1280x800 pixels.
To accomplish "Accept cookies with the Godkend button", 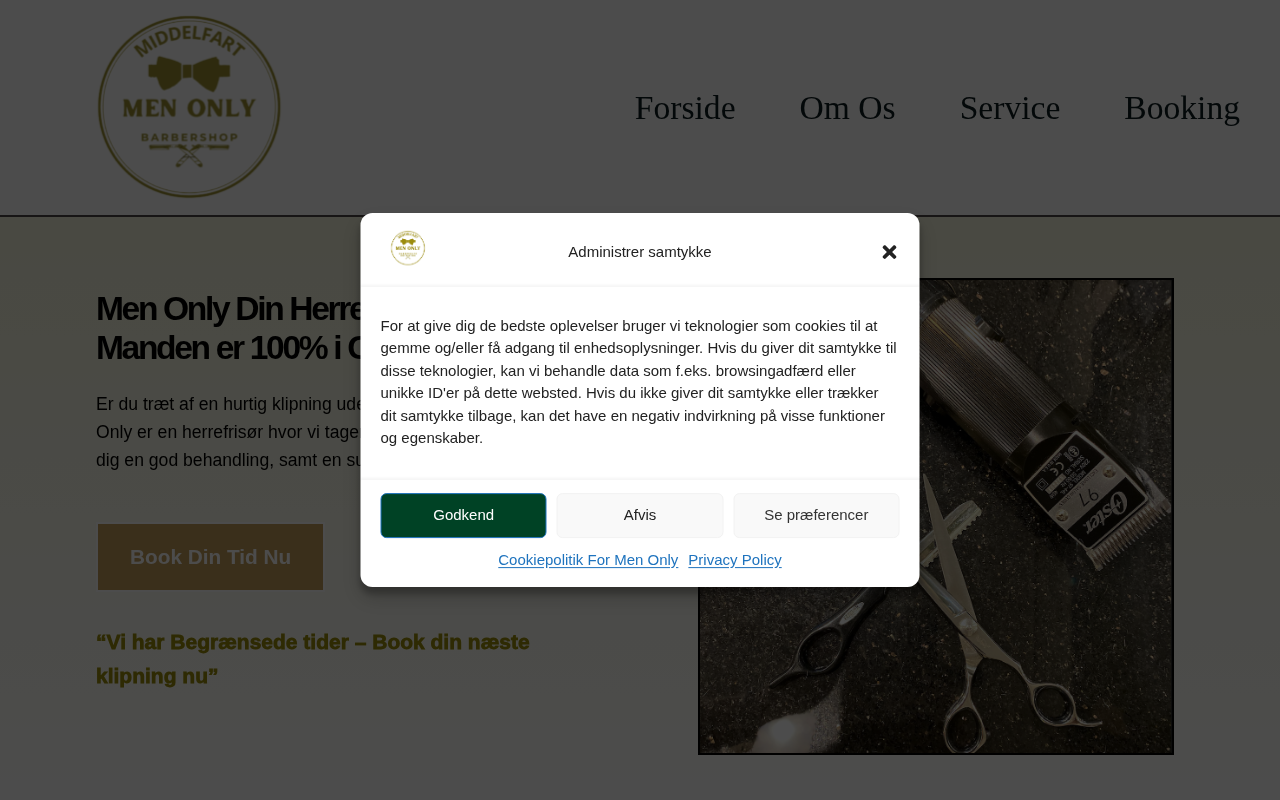I will [x=463, y=515].
